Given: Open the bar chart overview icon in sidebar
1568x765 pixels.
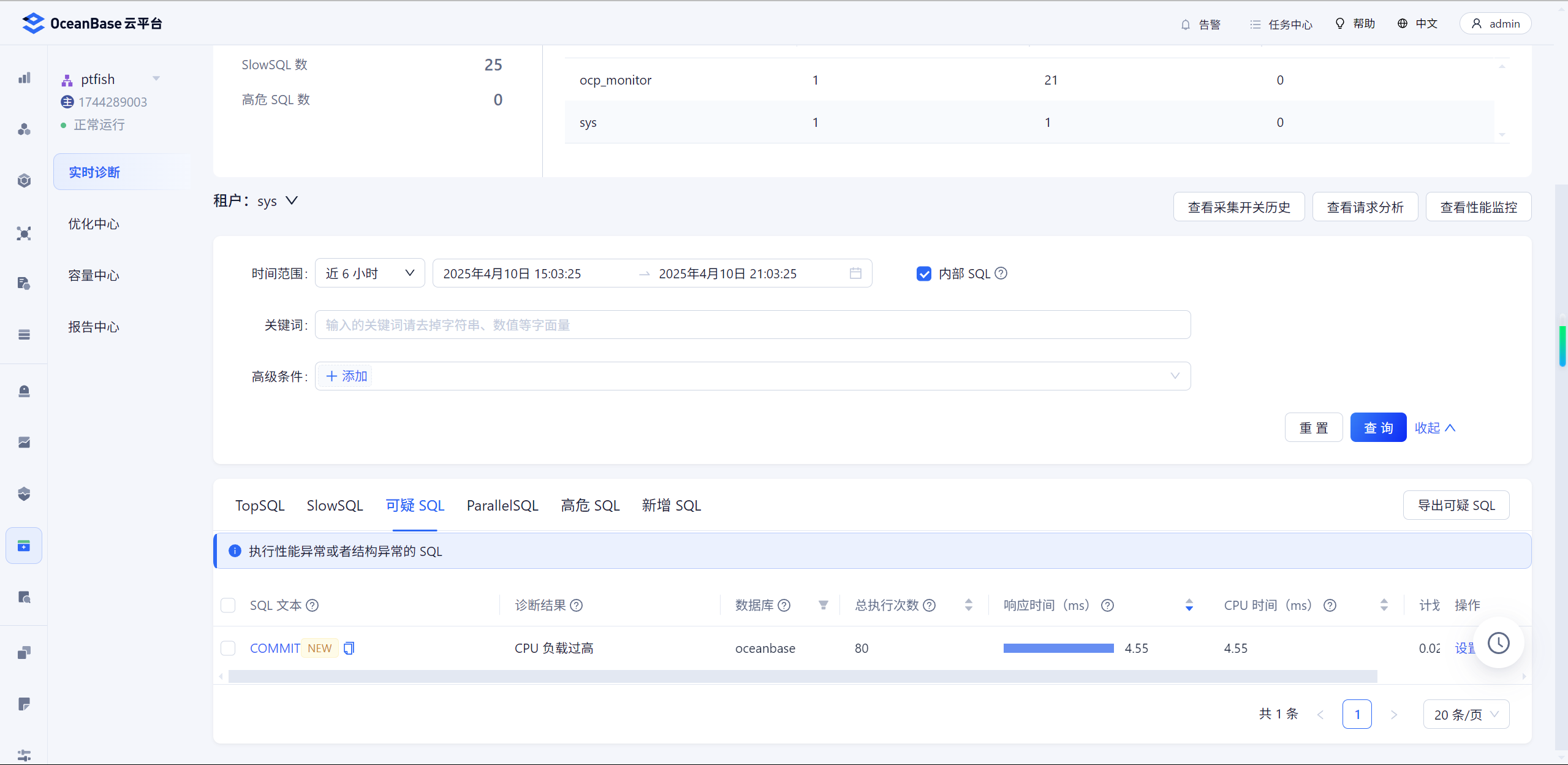Looking at the screenshot, I should click(x=24, y=78).
